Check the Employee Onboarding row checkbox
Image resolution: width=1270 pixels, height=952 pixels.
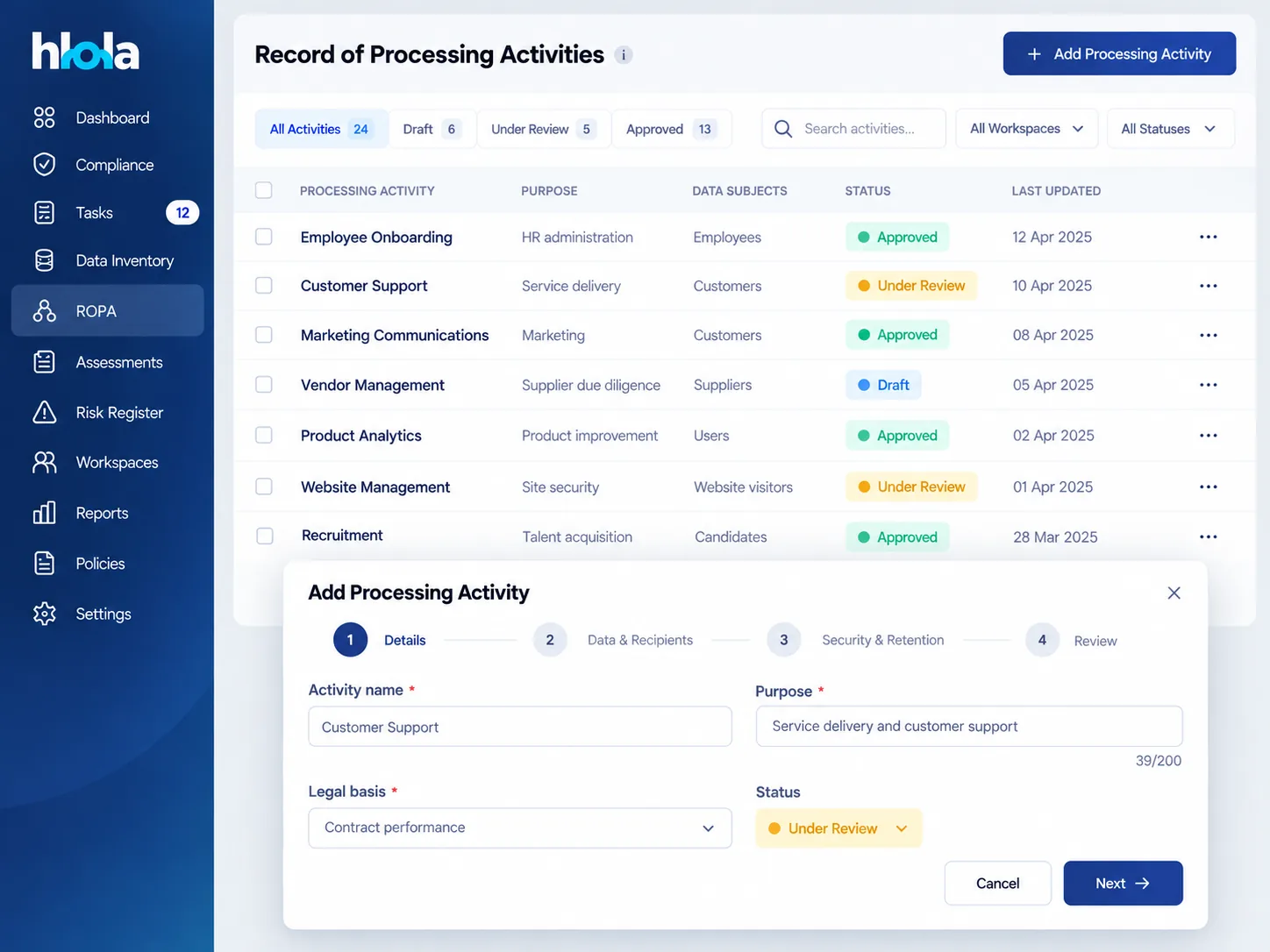[x=263, y=237]
